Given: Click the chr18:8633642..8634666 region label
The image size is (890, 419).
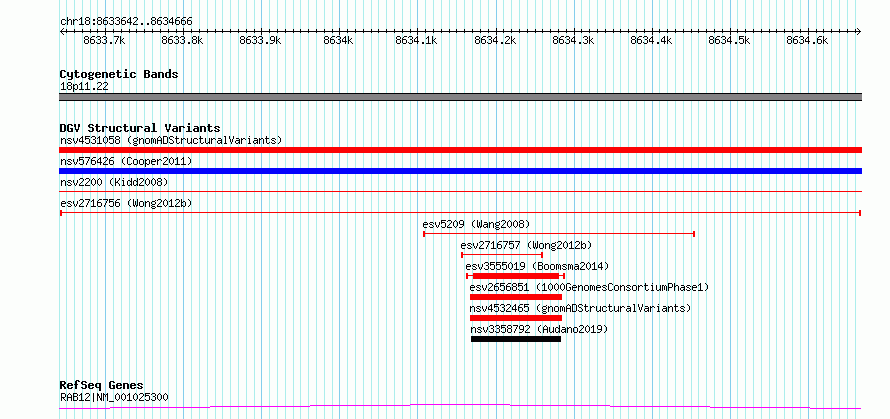Looking at the screenshot, I should [126, 22].
